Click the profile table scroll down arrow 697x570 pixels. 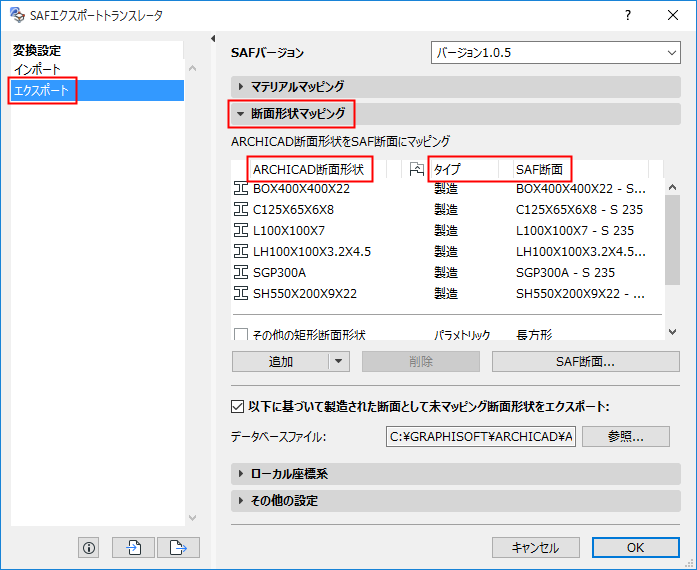coord(673,332)
